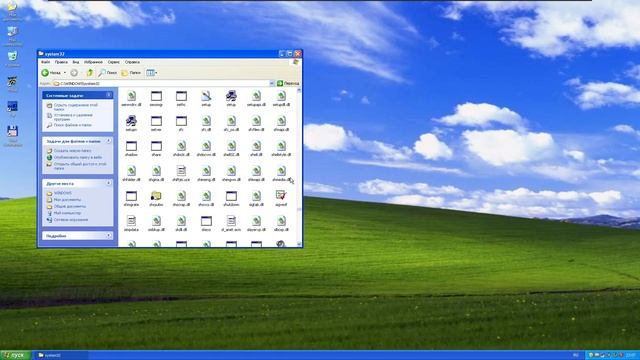This screenshot has width=640, height=360.
Task: Open Мой компьютер in sidebar
Action: tap(67, 213)
